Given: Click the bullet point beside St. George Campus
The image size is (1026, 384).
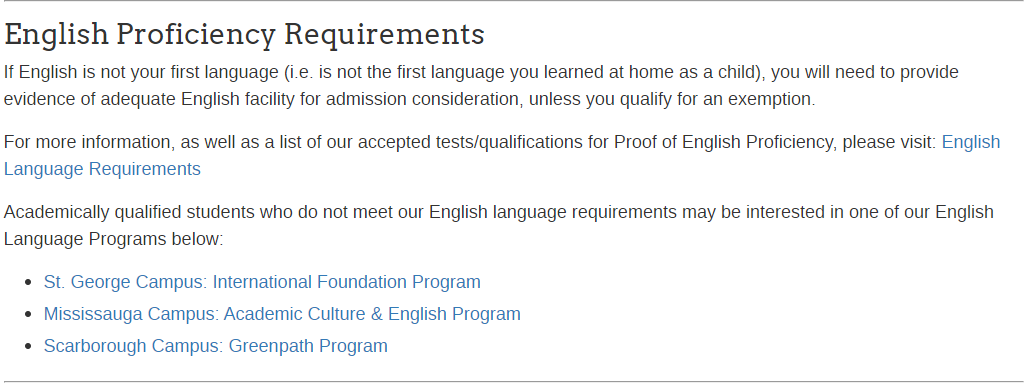Looking at the screenshot, I should pos(27,283).
